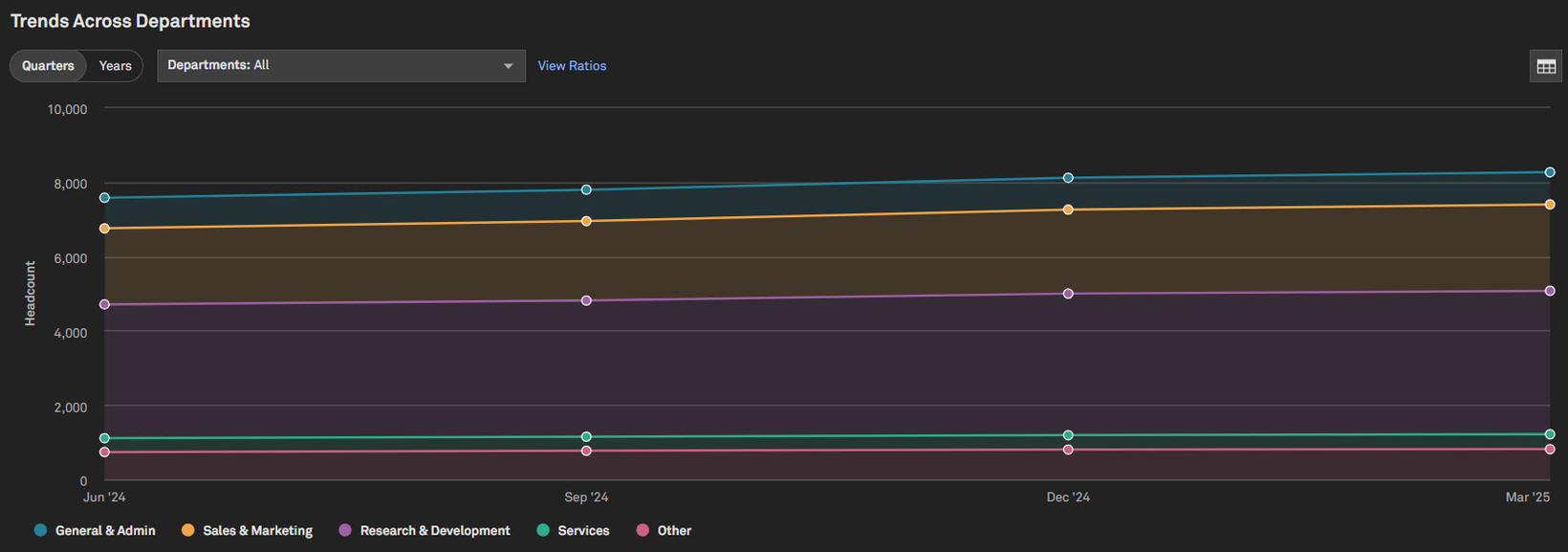Viewport: 1568px width, 552px height.
Task: Select Services data point at Dec '24
Action: click(1068, 435)
